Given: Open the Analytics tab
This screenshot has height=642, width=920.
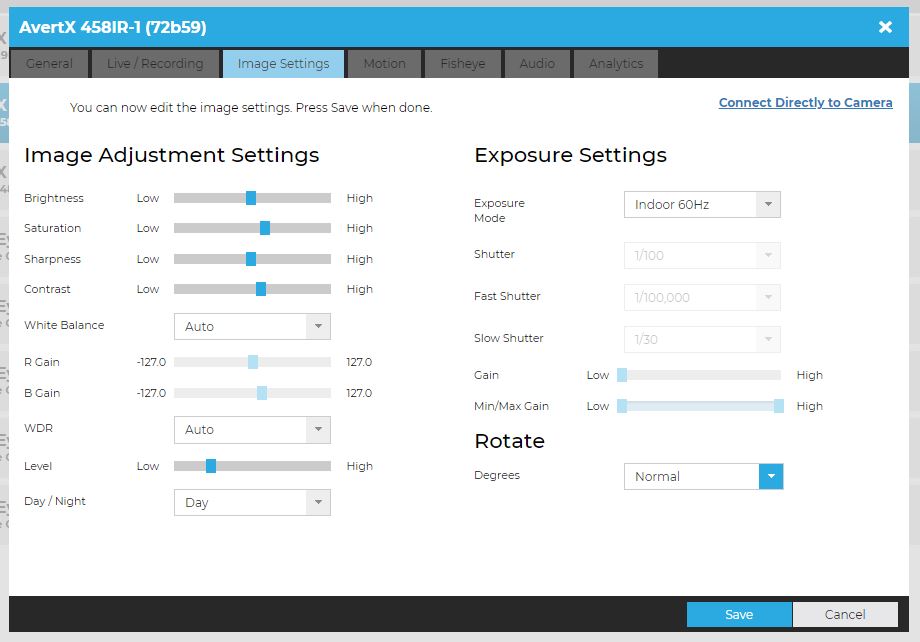Looking at the screenshot, I should click(x=616, y=63).
